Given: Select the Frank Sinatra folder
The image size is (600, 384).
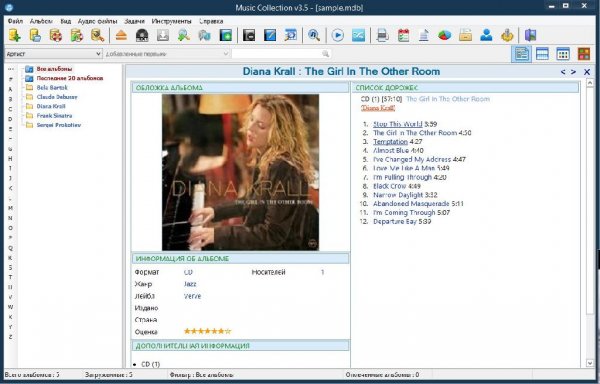Looking at the screenshot, I should (54, 116).
